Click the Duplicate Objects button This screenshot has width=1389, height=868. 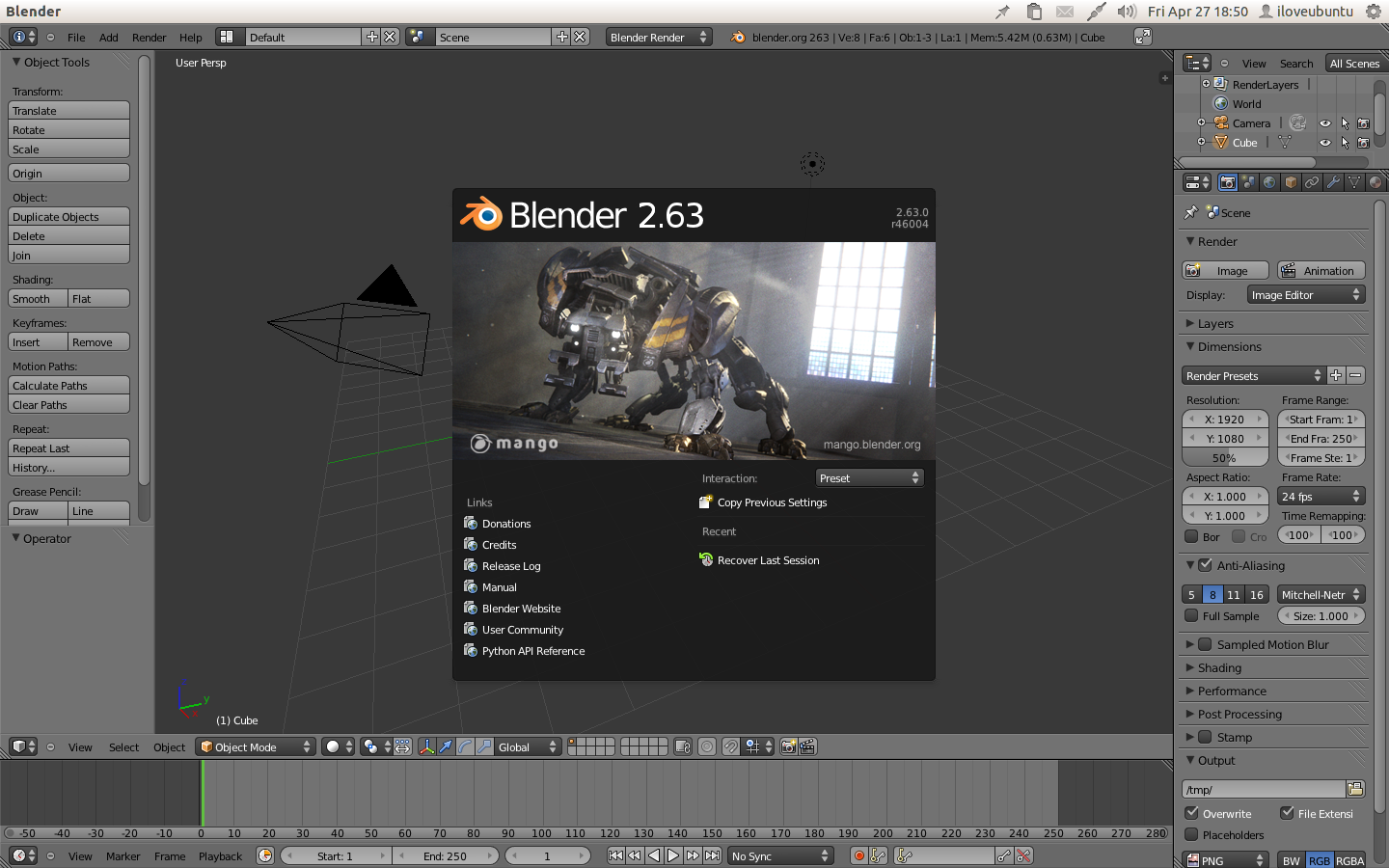(68, 216)
